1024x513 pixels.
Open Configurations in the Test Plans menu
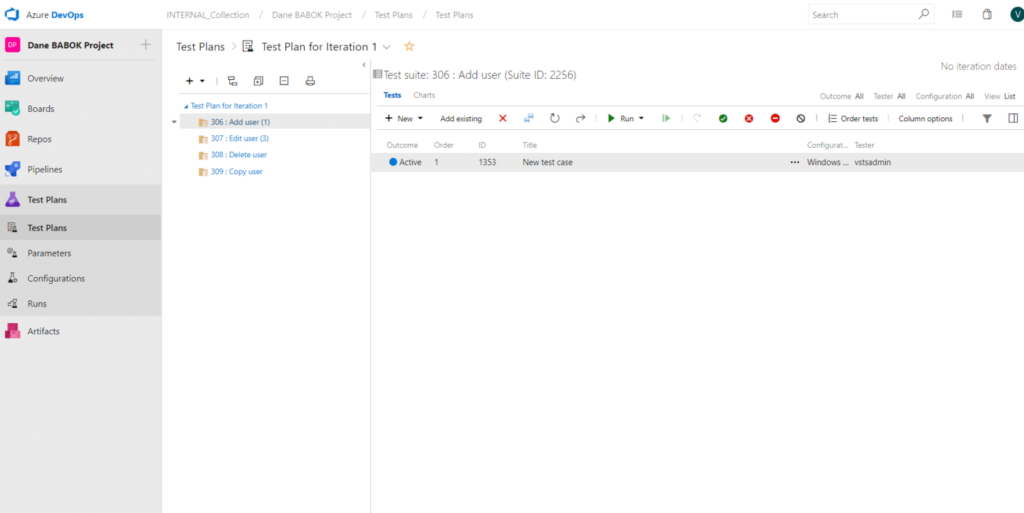(x=56, y=278)
